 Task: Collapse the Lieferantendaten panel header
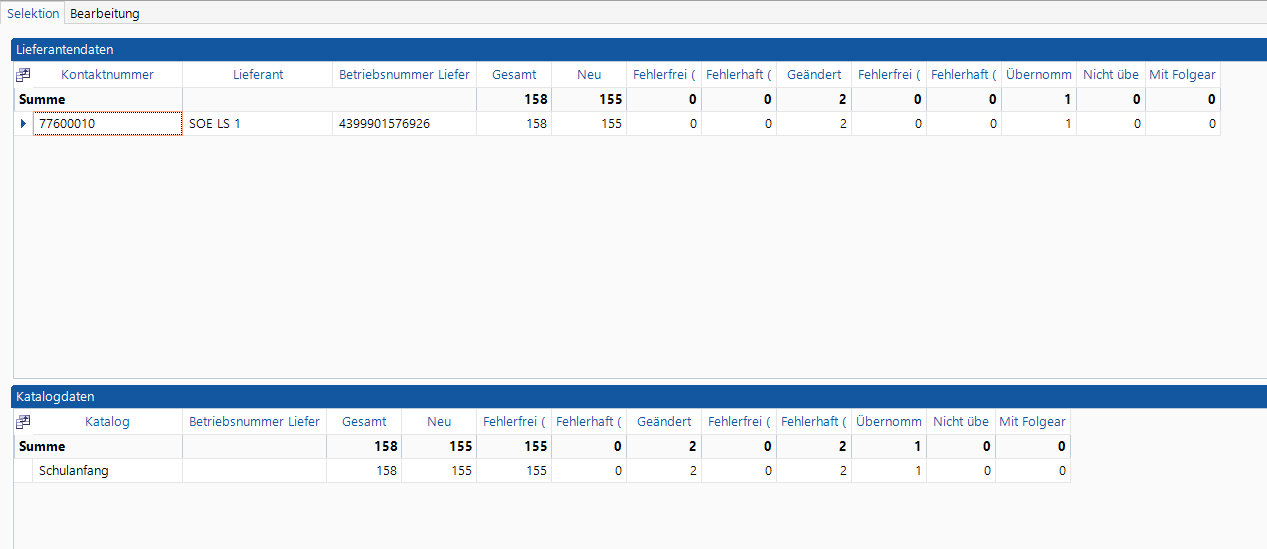click(x=640, y=49)
